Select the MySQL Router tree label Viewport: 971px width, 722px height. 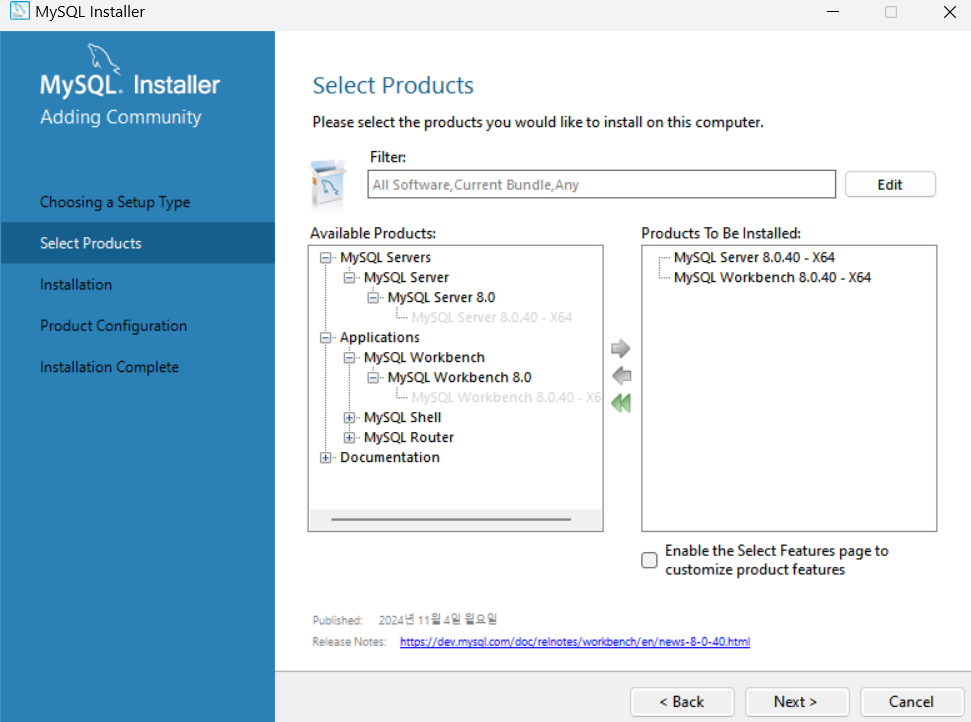click(x=409, y=437)
